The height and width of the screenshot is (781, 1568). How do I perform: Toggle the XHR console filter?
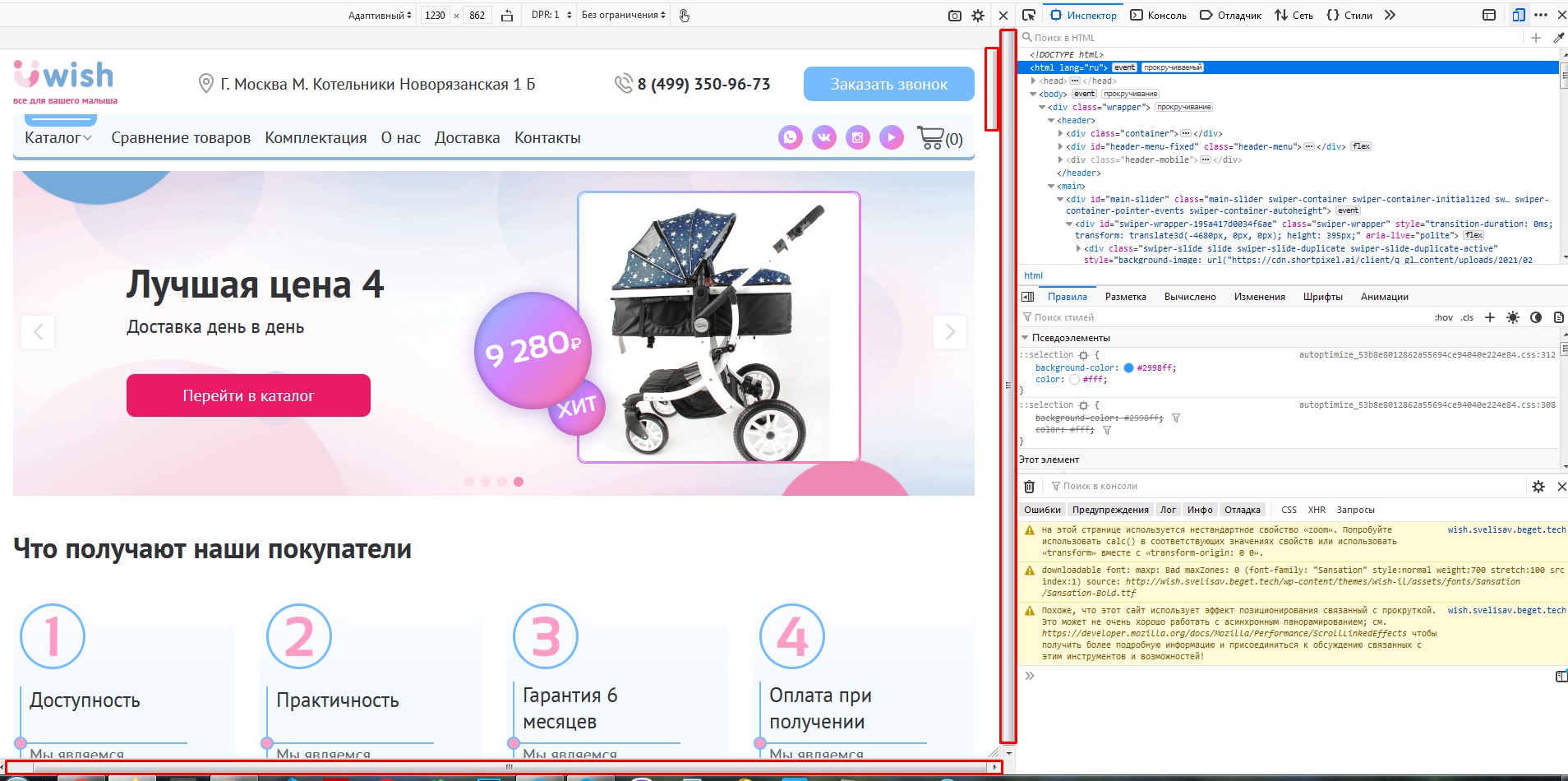pos(1317,510)
